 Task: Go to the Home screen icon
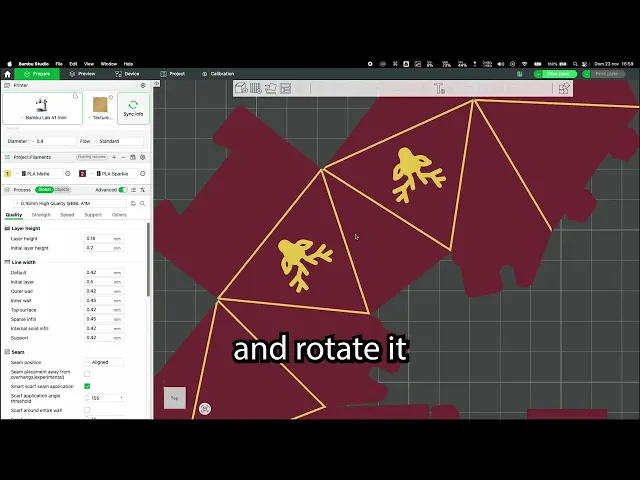pos(7,74)
